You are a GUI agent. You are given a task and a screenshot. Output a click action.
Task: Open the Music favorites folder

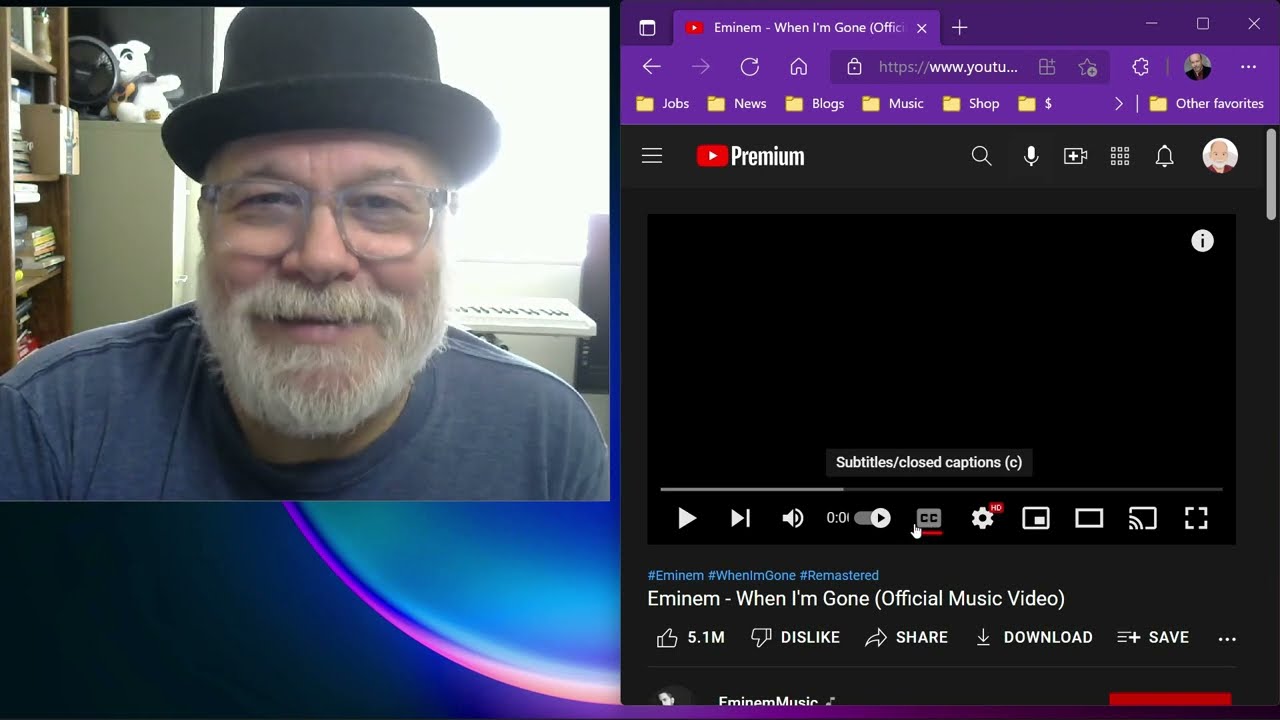892,103
